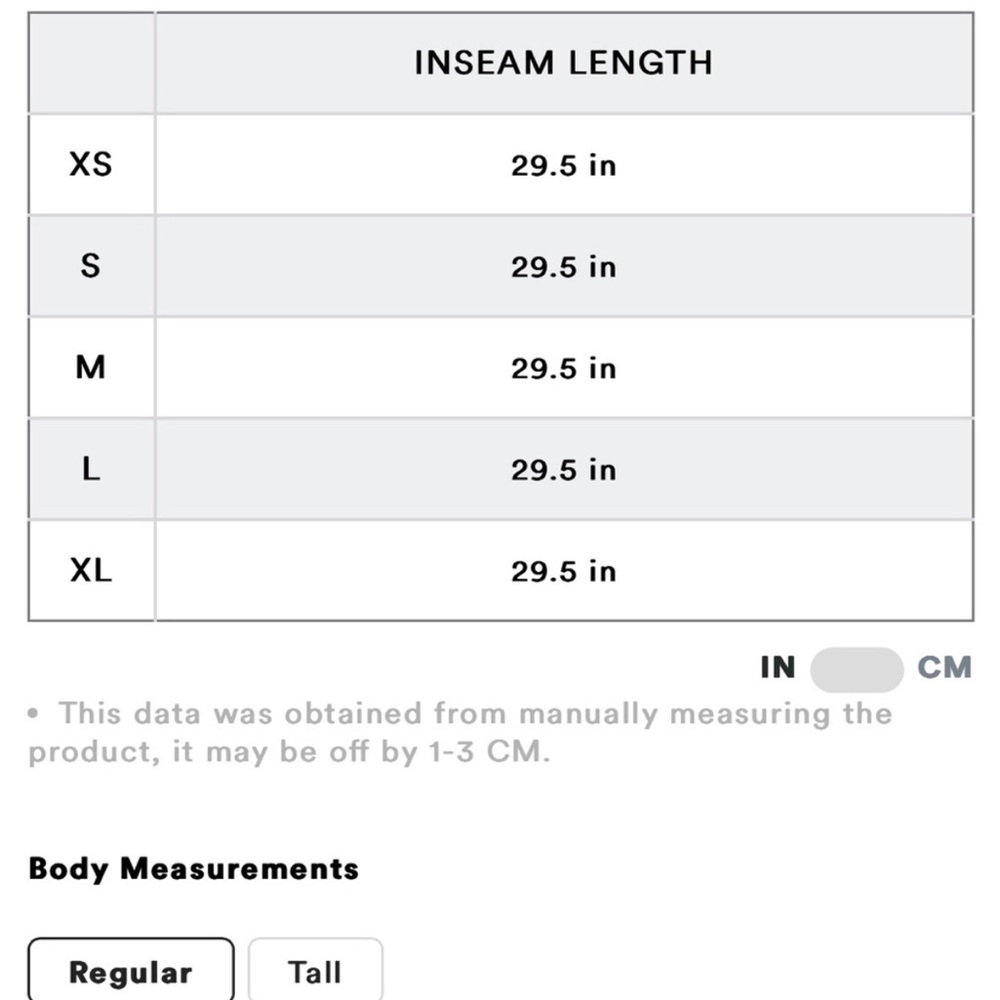Image resolution: width=1000 pixels, height=1000 pixels.
Task: Select the CM unit label
Action: pos(945,668)
